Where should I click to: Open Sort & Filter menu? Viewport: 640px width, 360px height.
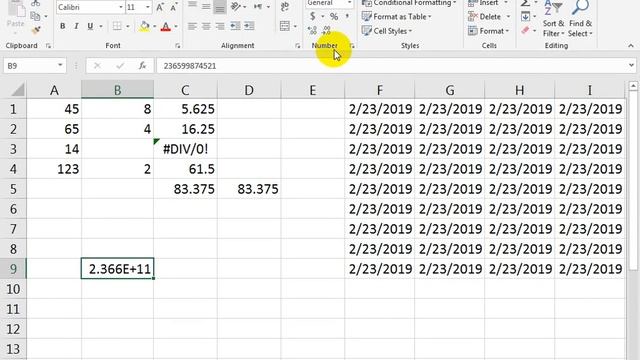pos(553,19)
